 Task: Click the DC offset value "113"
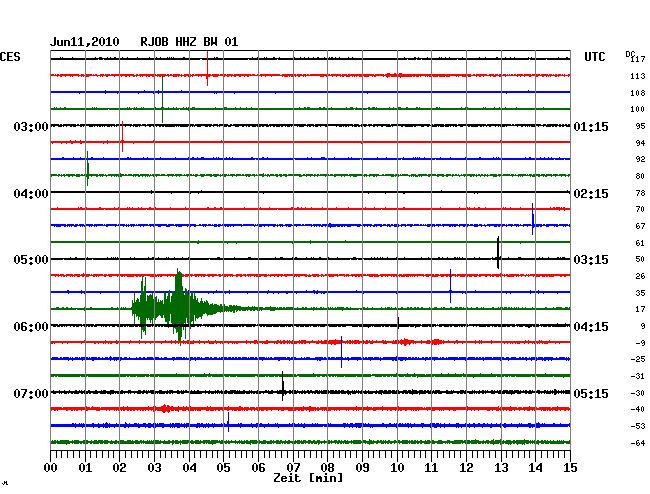(638, 76)
